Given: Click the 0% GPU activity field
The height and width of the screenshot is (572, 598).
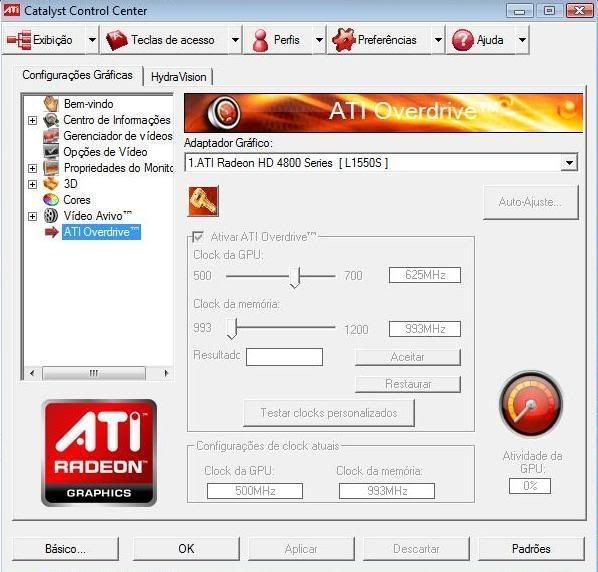Looking at the screenshot, I should [x=530, y=486].
